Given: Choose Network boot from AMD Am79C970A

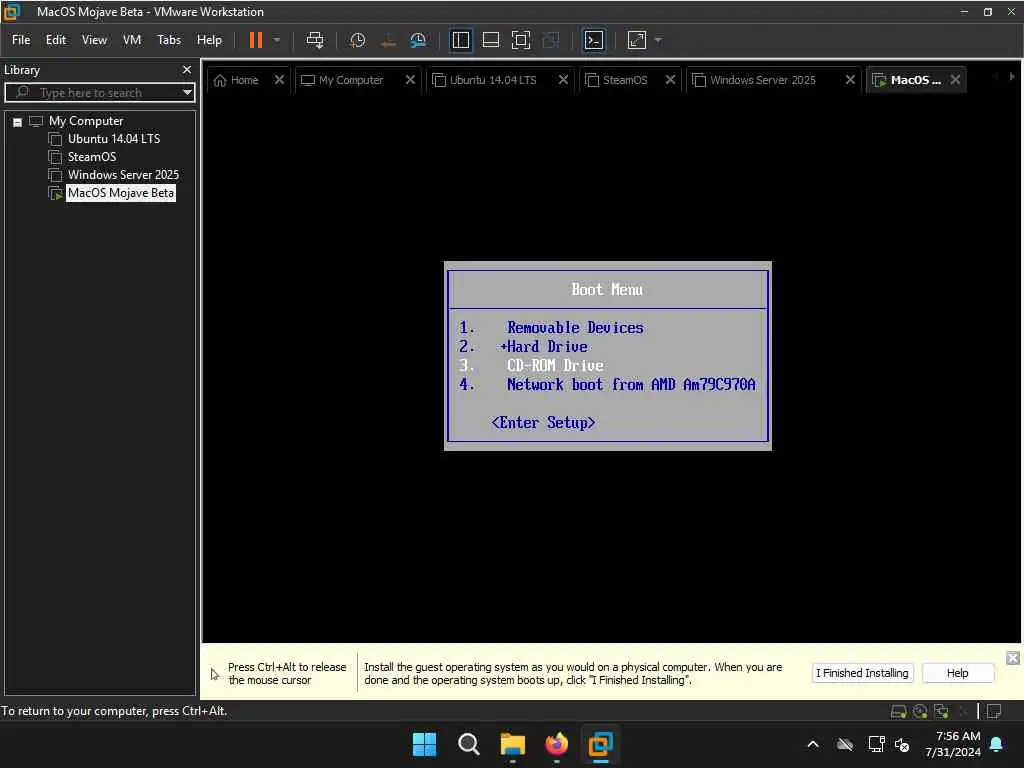Looking at the screenshot, I should coord(631,384).
